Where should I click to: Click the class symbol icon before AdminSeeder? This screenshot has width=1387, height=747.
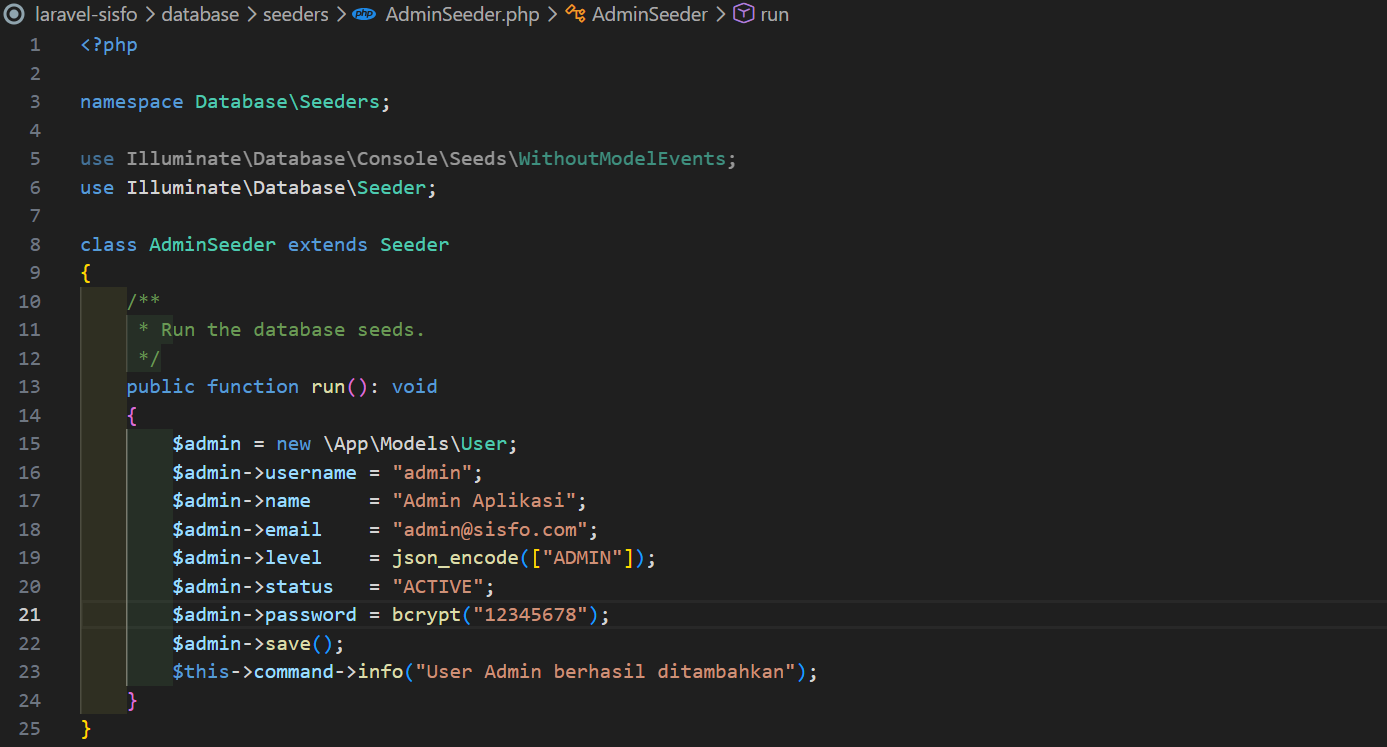575,14
